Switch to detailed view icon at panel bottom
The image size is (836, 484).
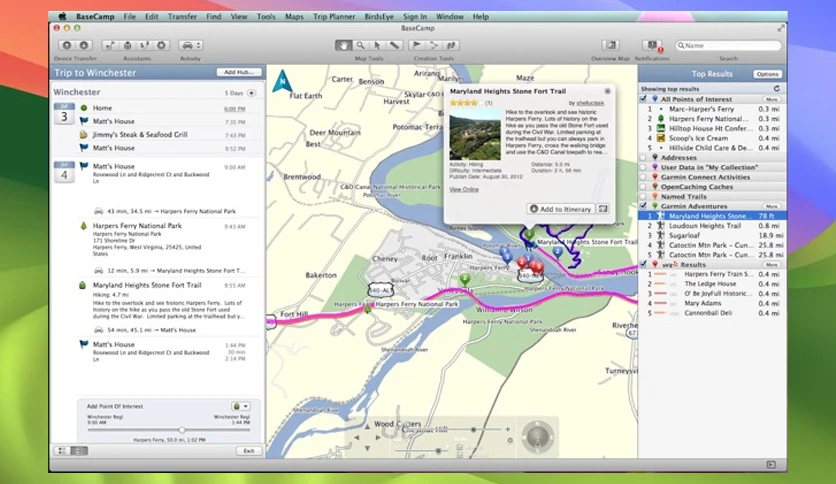pyautogui.click(x=79, y=451)
